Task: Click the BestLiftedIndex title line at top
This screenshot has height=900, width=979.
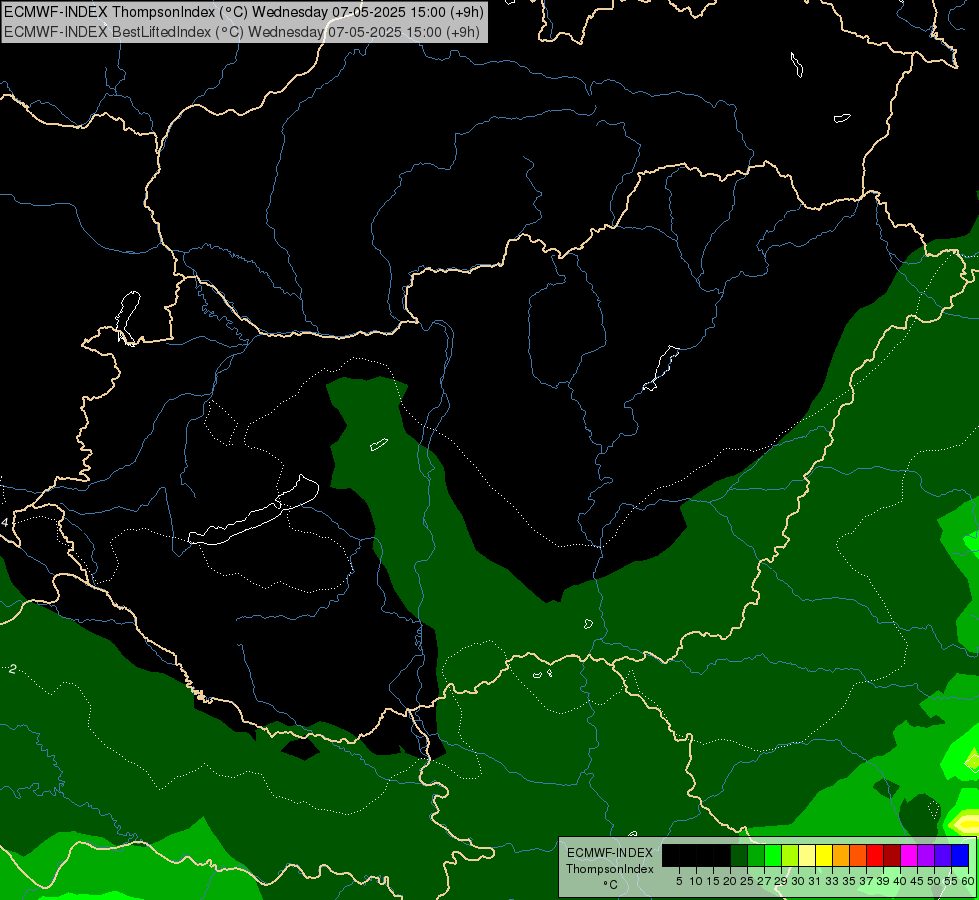Action: (x=242, y=32)
